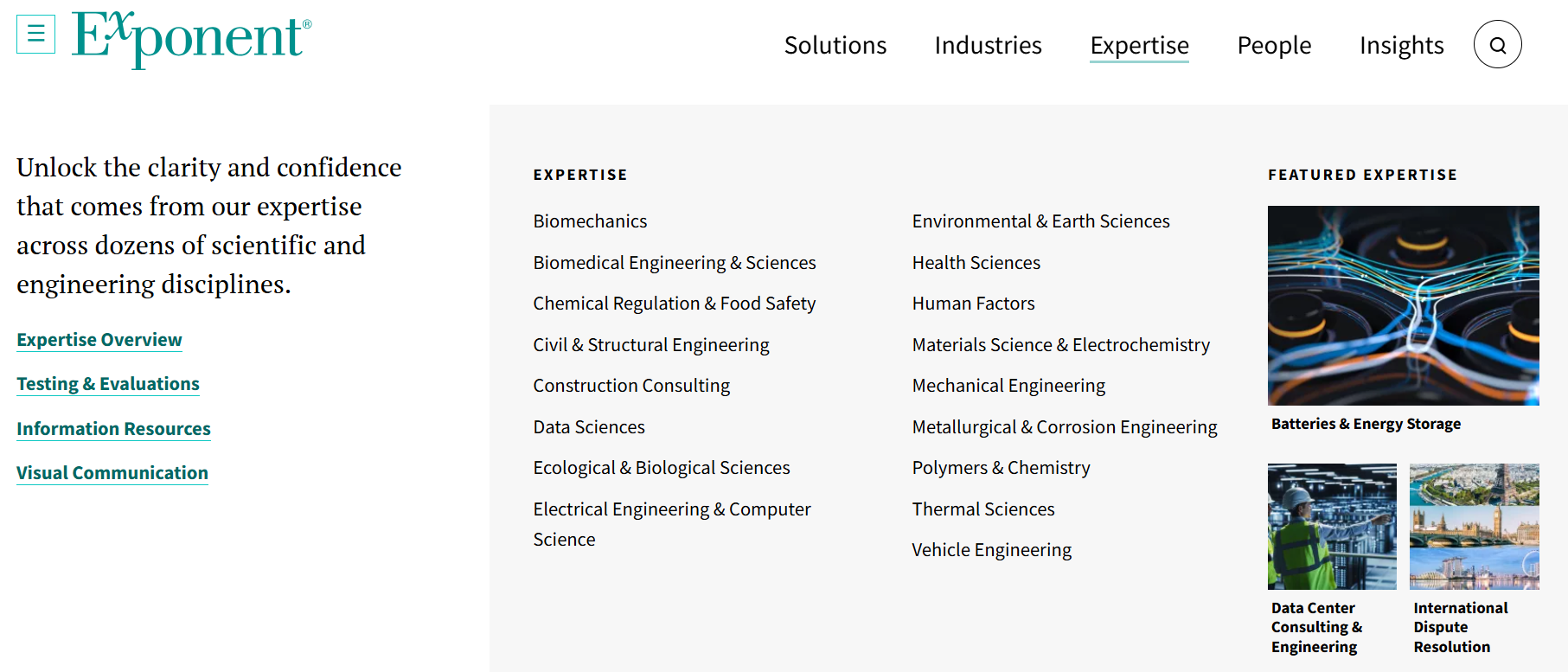Open the Insights menu
Image resolution: width=1568 pixels, height=672 pixels.
(1401, 46)
